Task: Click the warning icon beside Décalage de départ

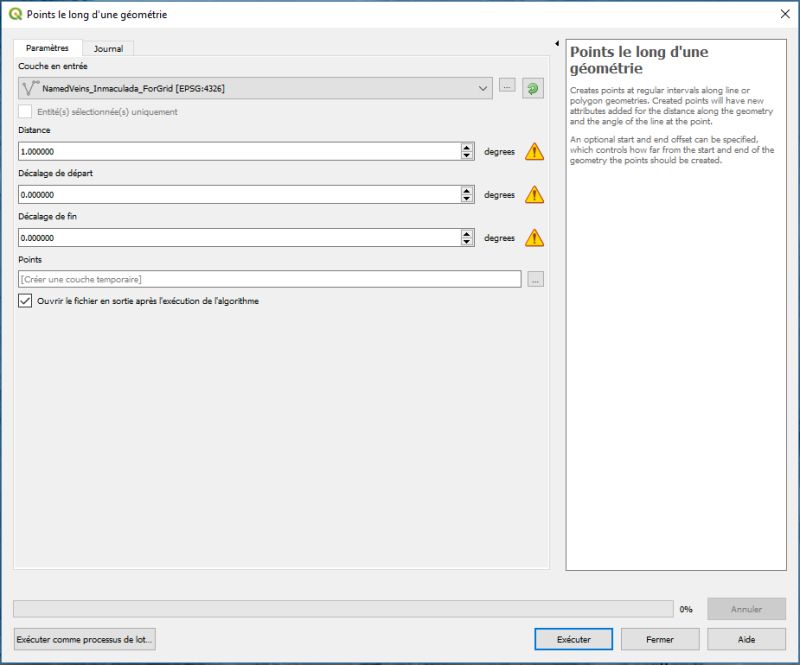Action: pos(535,195)
